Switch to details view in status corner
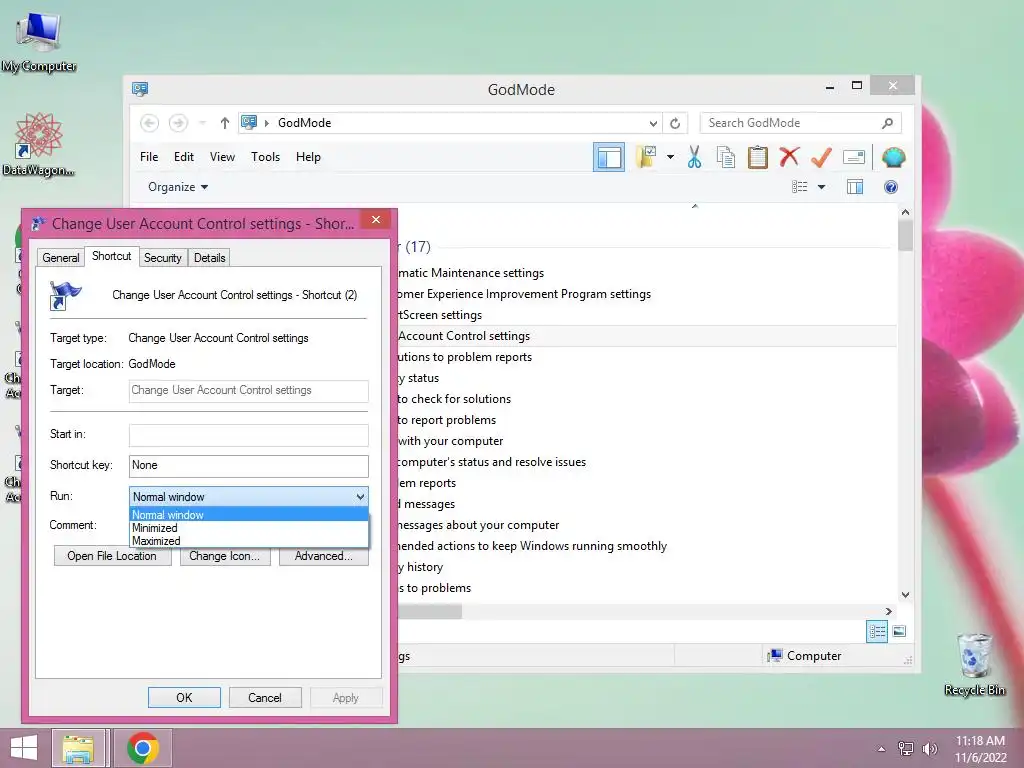Screen dimensions: 1024x768 pos(877,632)
